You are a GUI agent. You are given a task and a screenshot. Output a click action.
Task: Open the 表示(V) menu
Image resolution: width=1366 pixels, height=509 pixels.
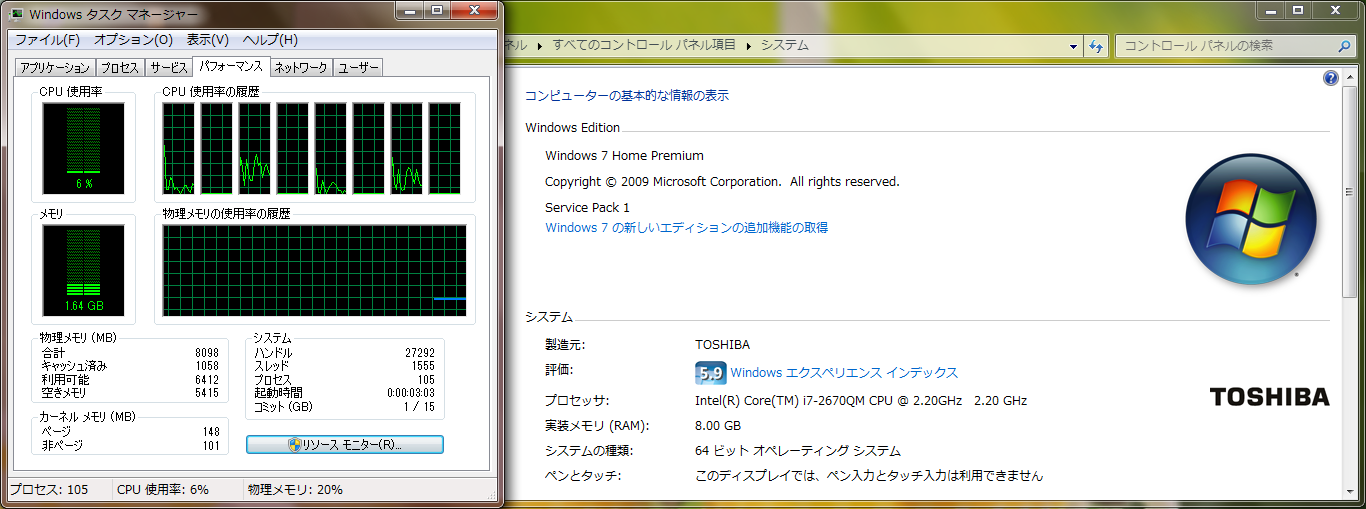coord(208,40)
